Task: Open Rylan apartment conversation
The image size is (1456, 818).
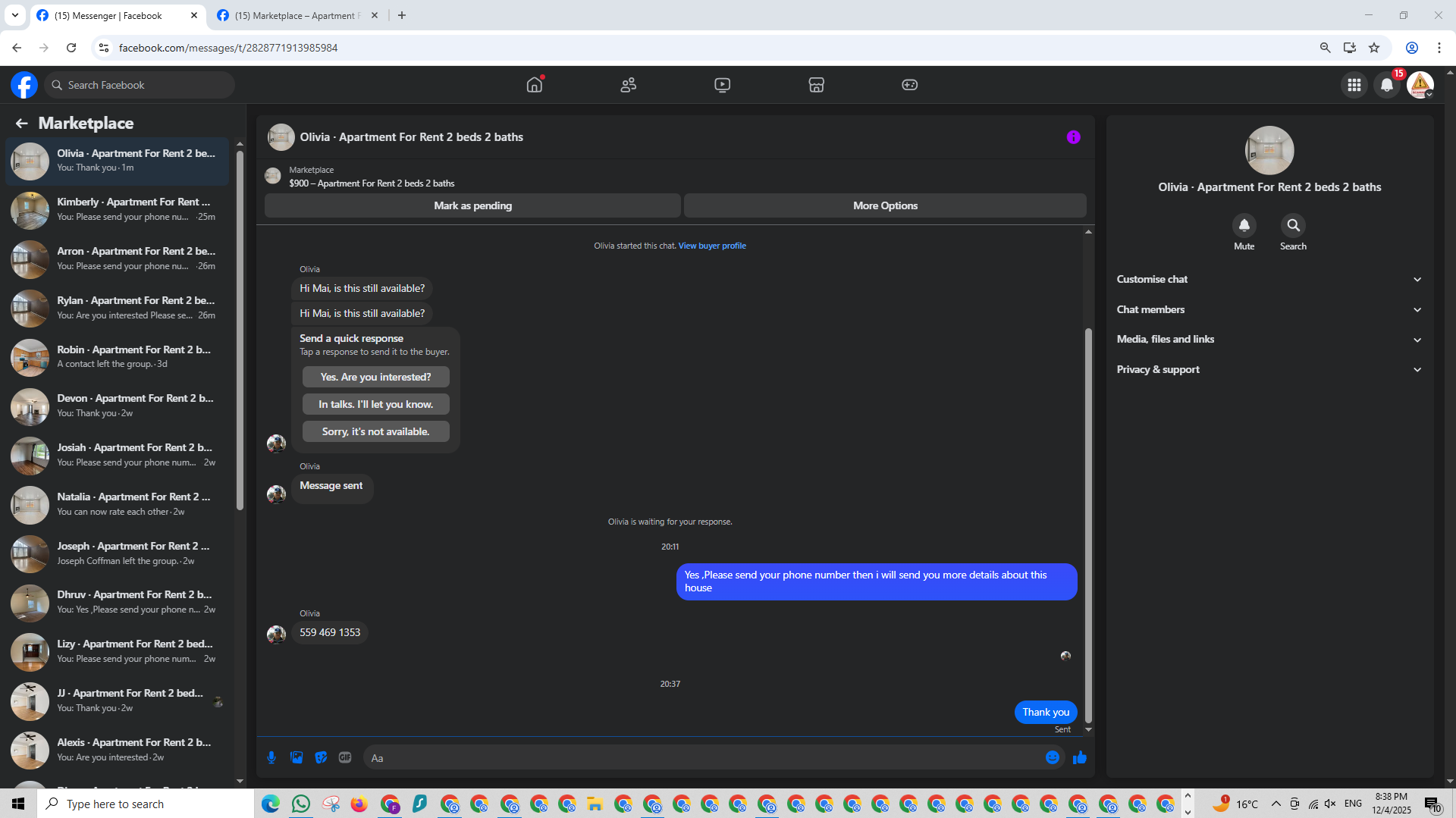Action: coord(118,309)
